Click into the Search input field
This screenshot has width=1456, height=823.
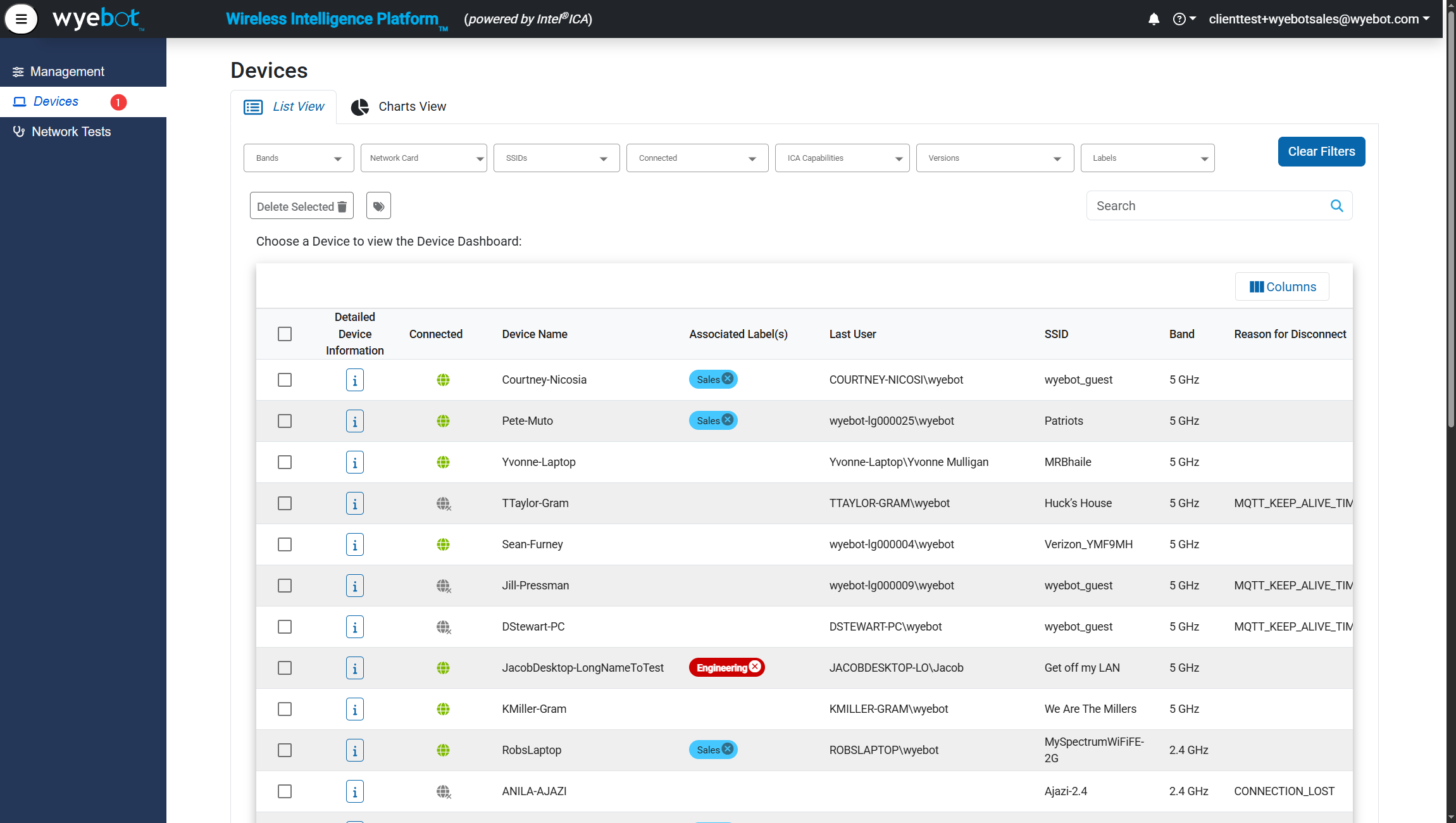[1205, 206]
